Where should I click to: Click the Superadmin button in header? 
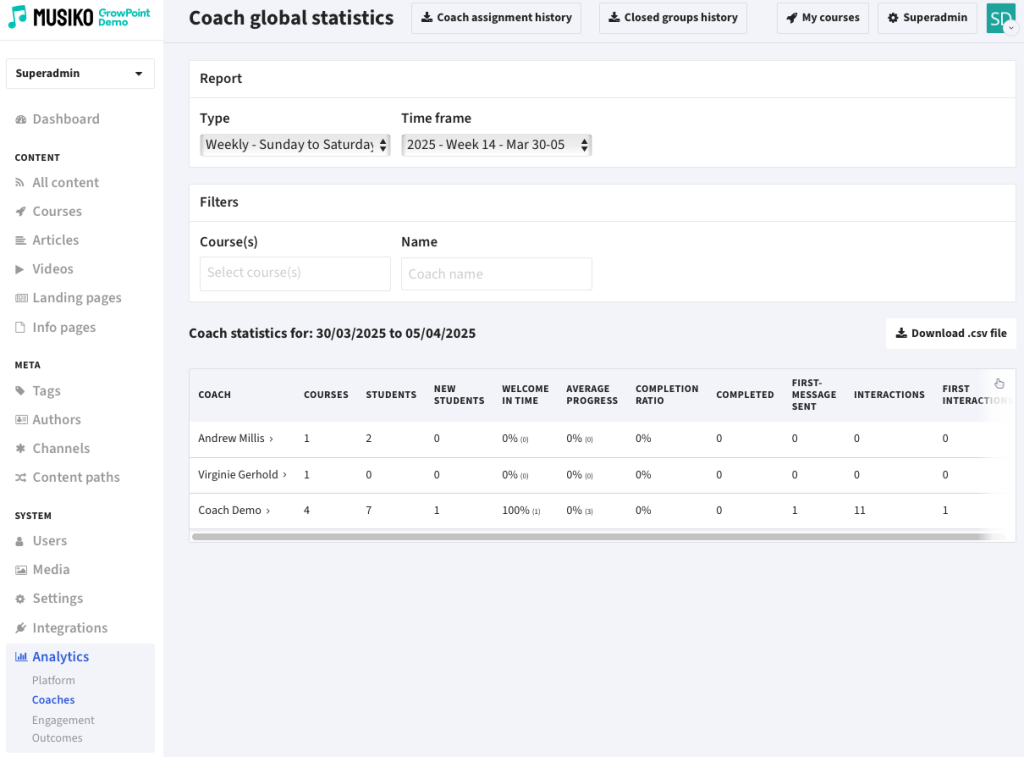[x=927, y=18]
